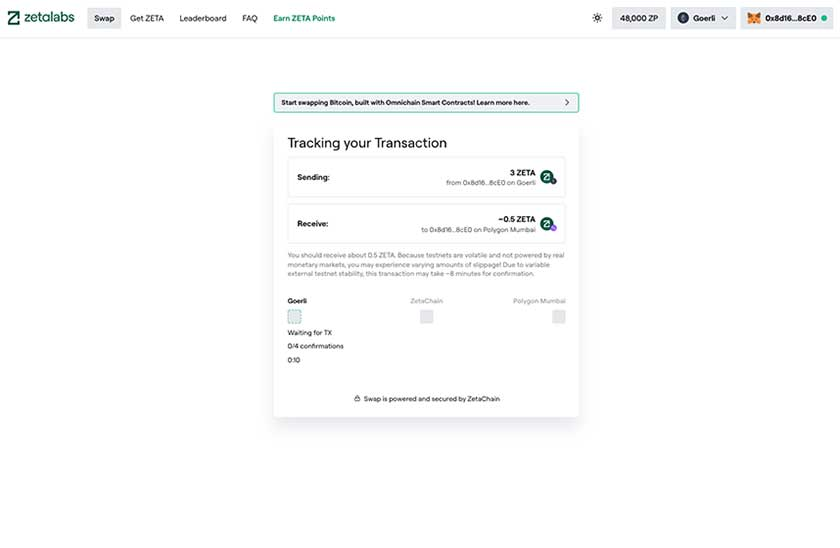840x548 pixels.
Task: Toggle the light/dark theme sun icon
Action: (x=597, y=18)
